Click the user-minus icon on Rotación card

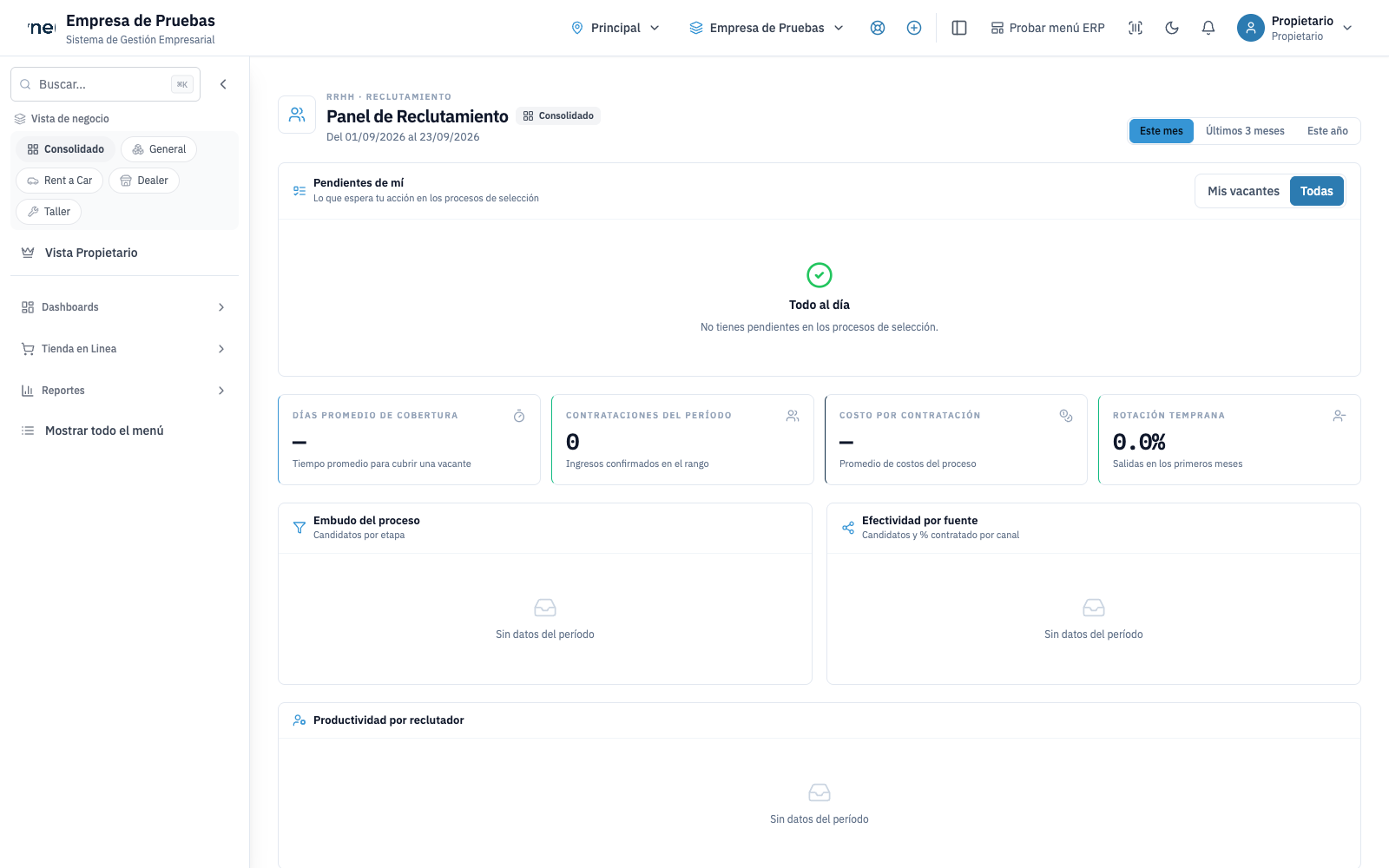tap(1340, 416)
